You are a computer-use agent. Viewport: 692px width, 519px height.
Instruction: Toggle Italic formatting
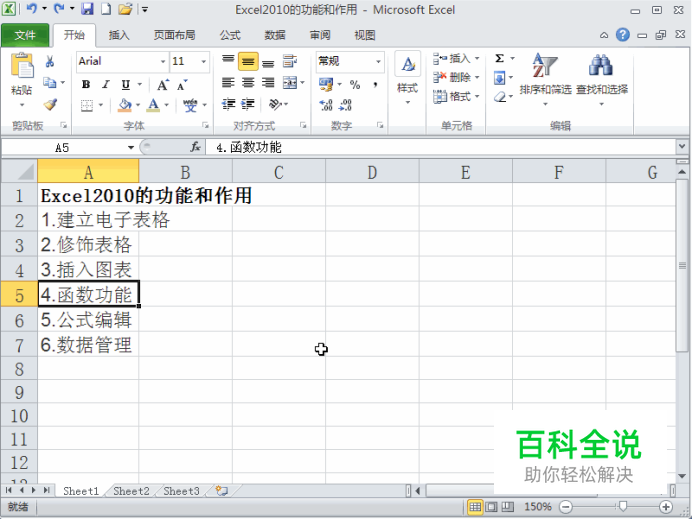[106, 84]
